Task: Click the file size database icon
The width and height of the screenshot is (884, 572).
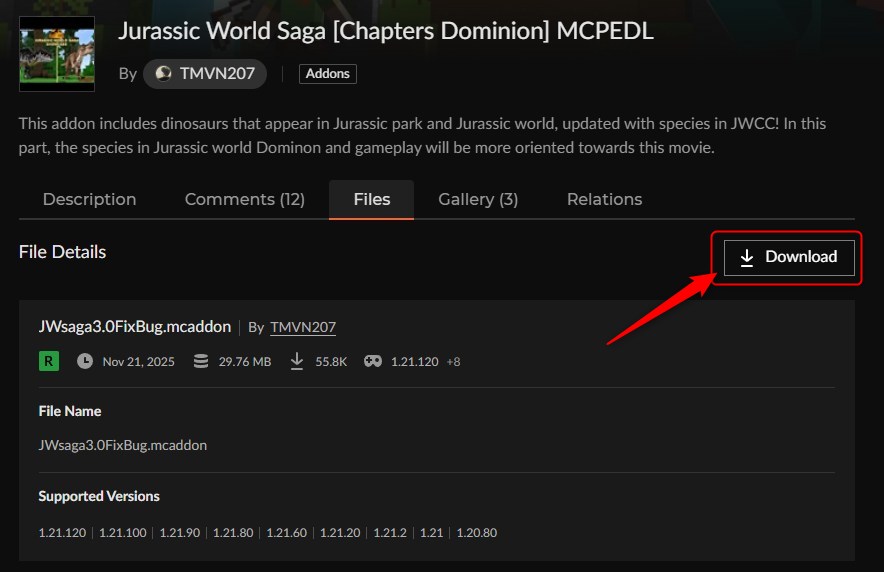Action: tap(201, 361)
